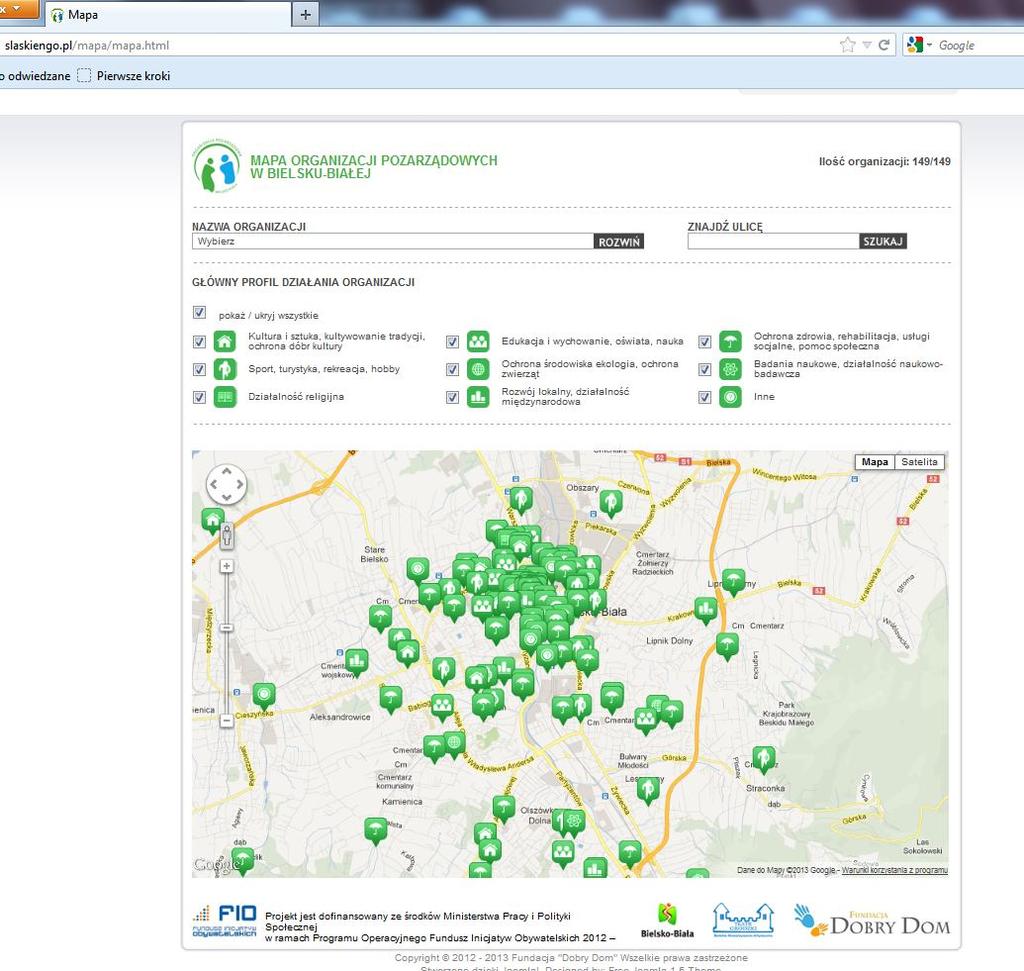The height and width of the screenshot is (971, 1024).
Task: Reload the page with the refresh icon
Action: pyautogui.click(x=884, y=45)
